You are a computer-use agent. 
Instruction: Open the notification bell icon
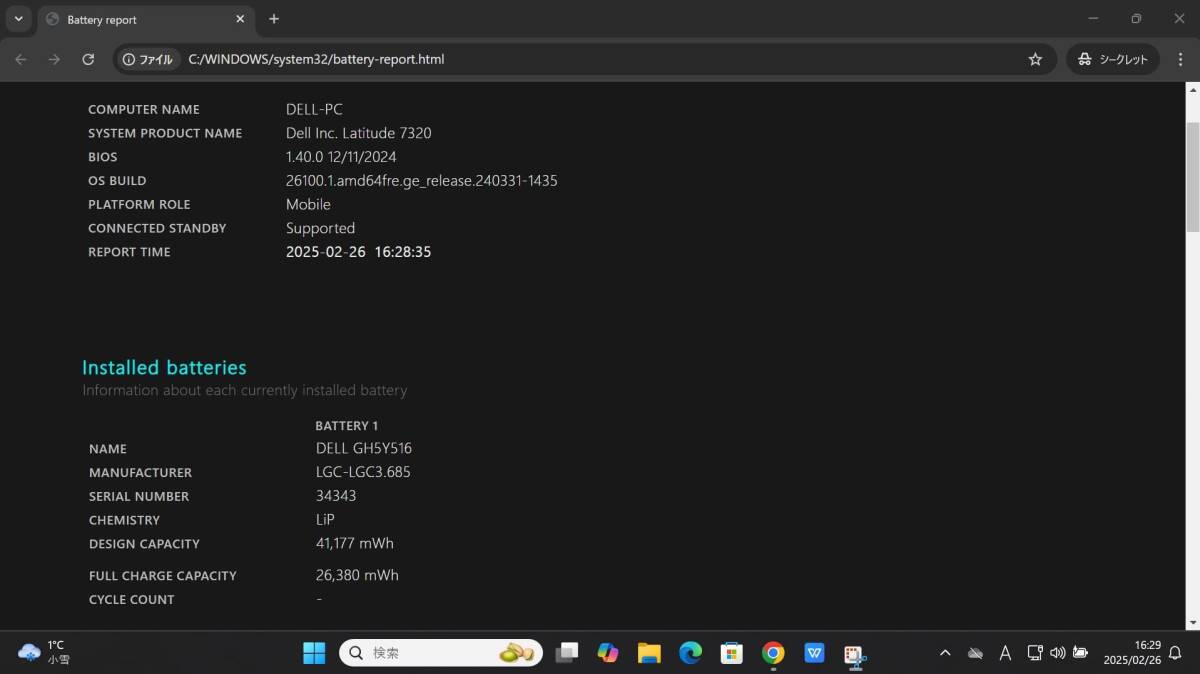point(1175,653)
